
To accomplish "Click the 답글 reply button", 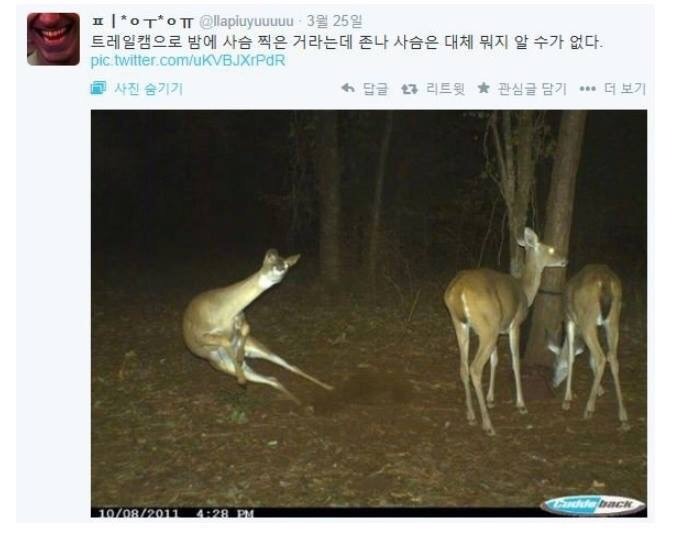I will (375, 89).
